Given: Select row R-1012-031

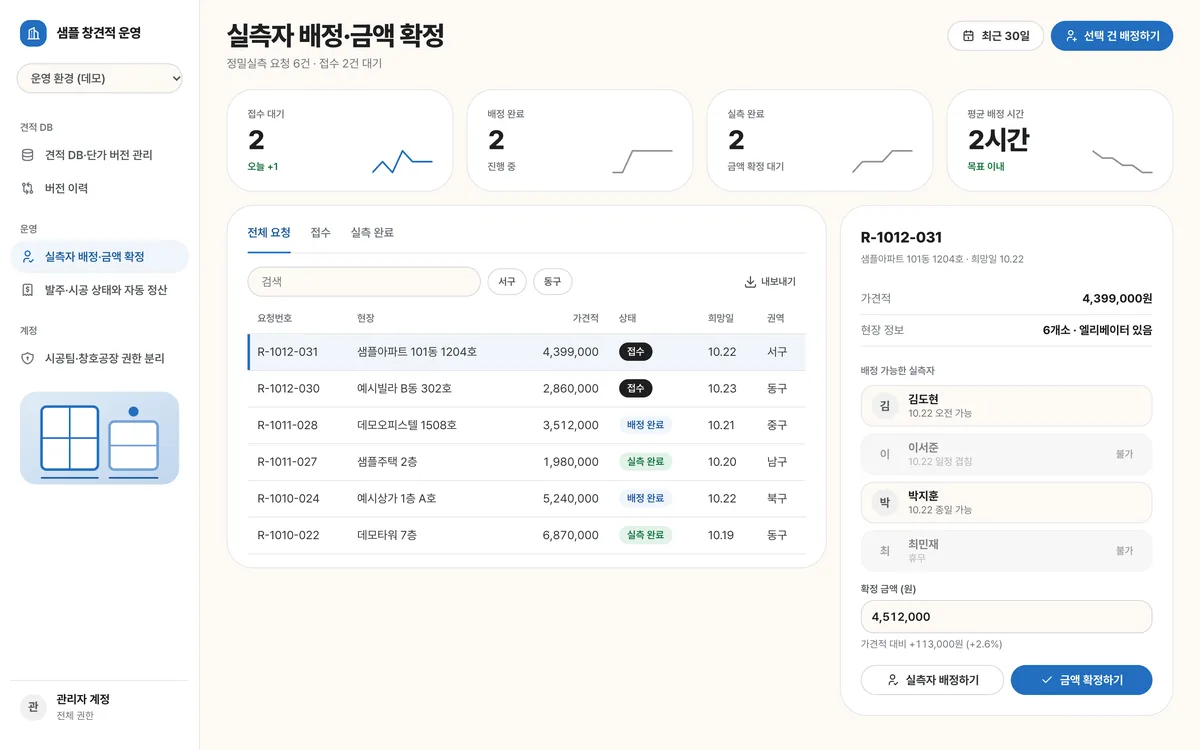Looking at the screenshot, I should click(x=527, y=352).
